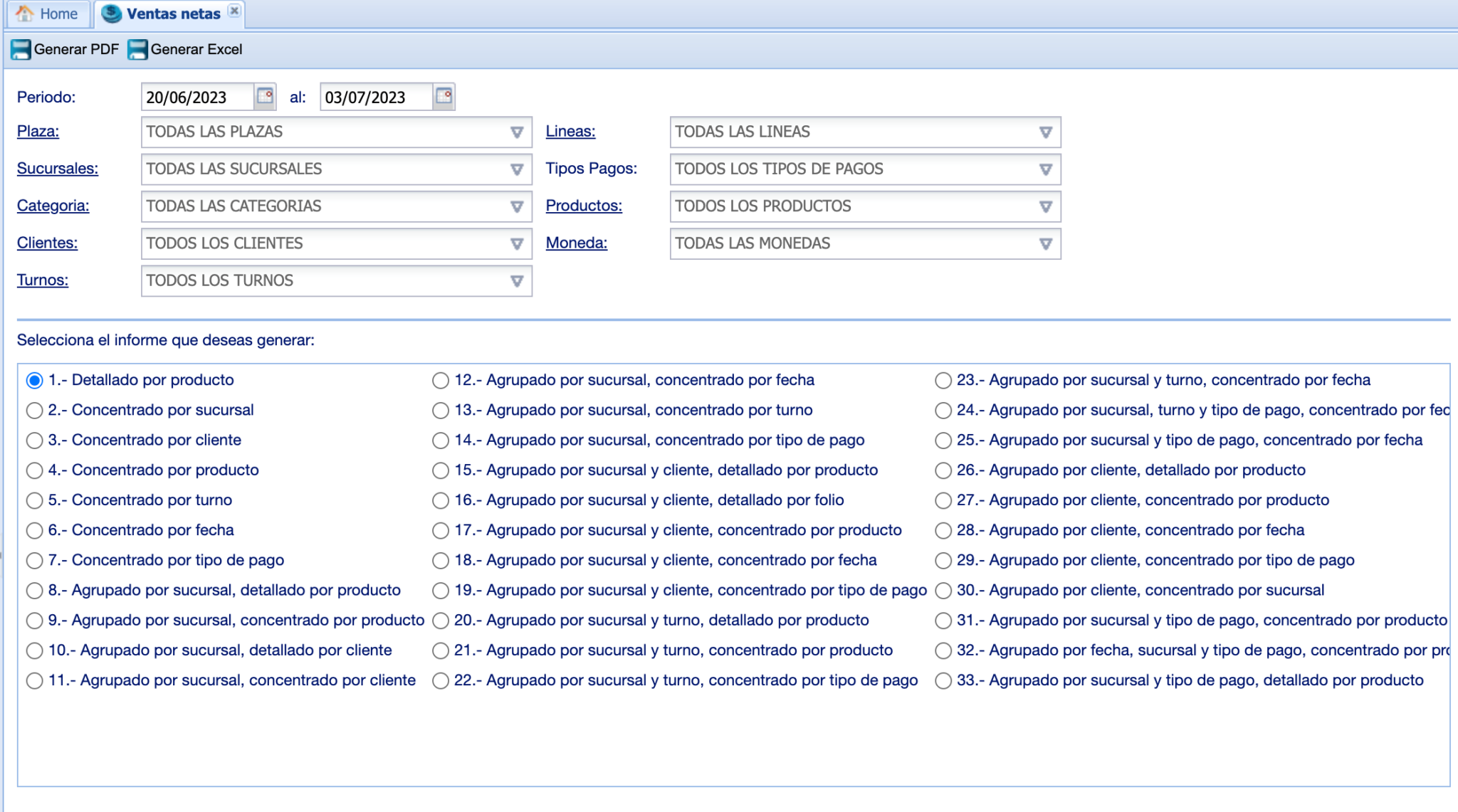Expand the Turnos dropdown arrow

coord(517,281)
